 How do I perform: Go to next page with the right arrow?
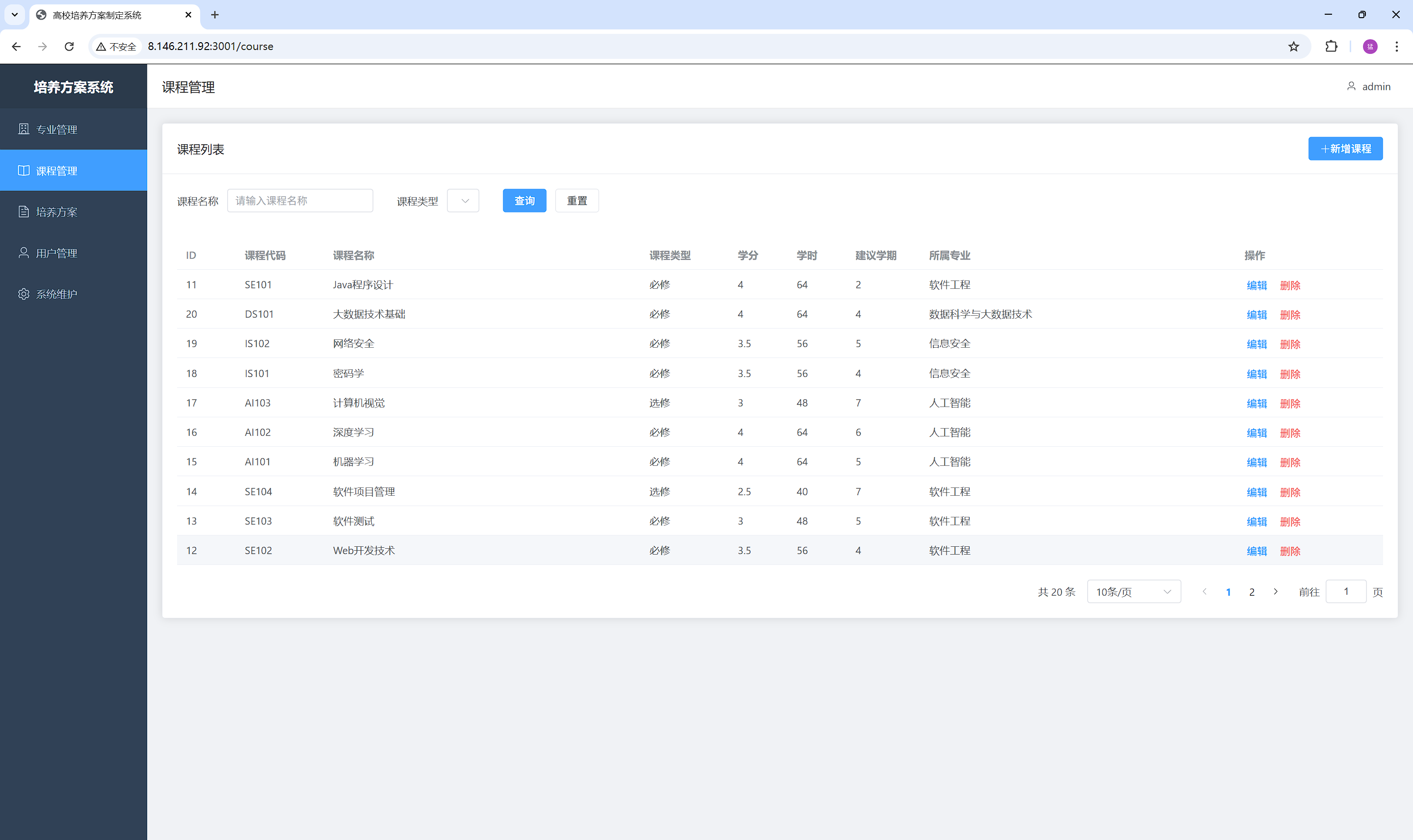[1276, 591]
